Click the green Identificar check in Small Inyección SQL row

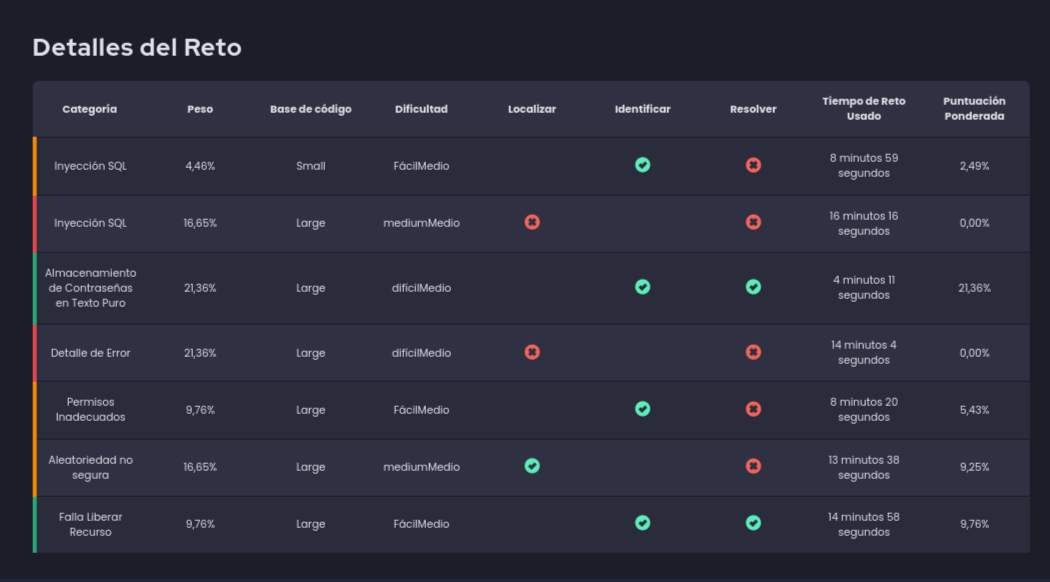pyautogui.click(x=642, y=165)
